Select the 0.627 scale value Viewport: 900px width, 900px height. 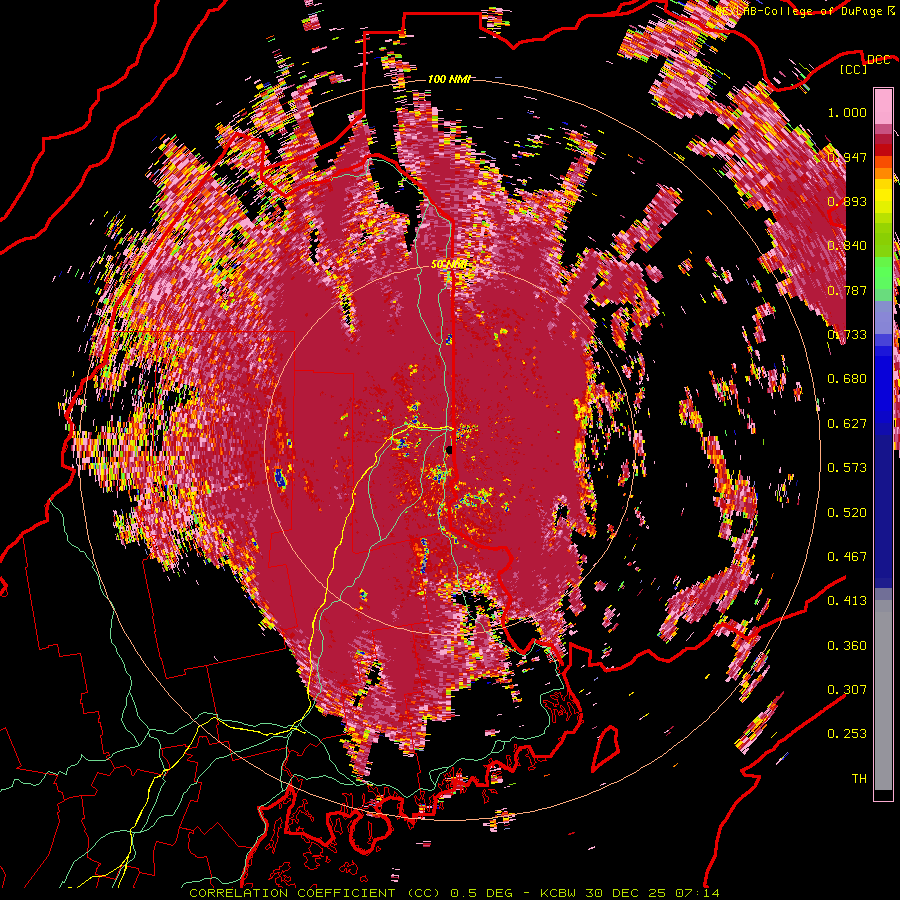click(x=847, y=424)
